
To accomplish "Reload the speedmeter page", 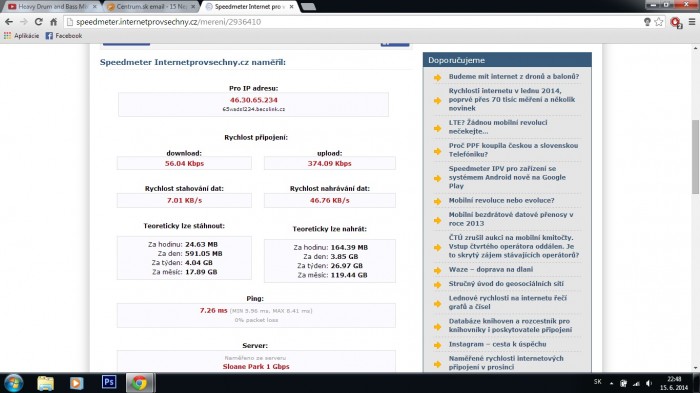I will [x=38, y=21].
